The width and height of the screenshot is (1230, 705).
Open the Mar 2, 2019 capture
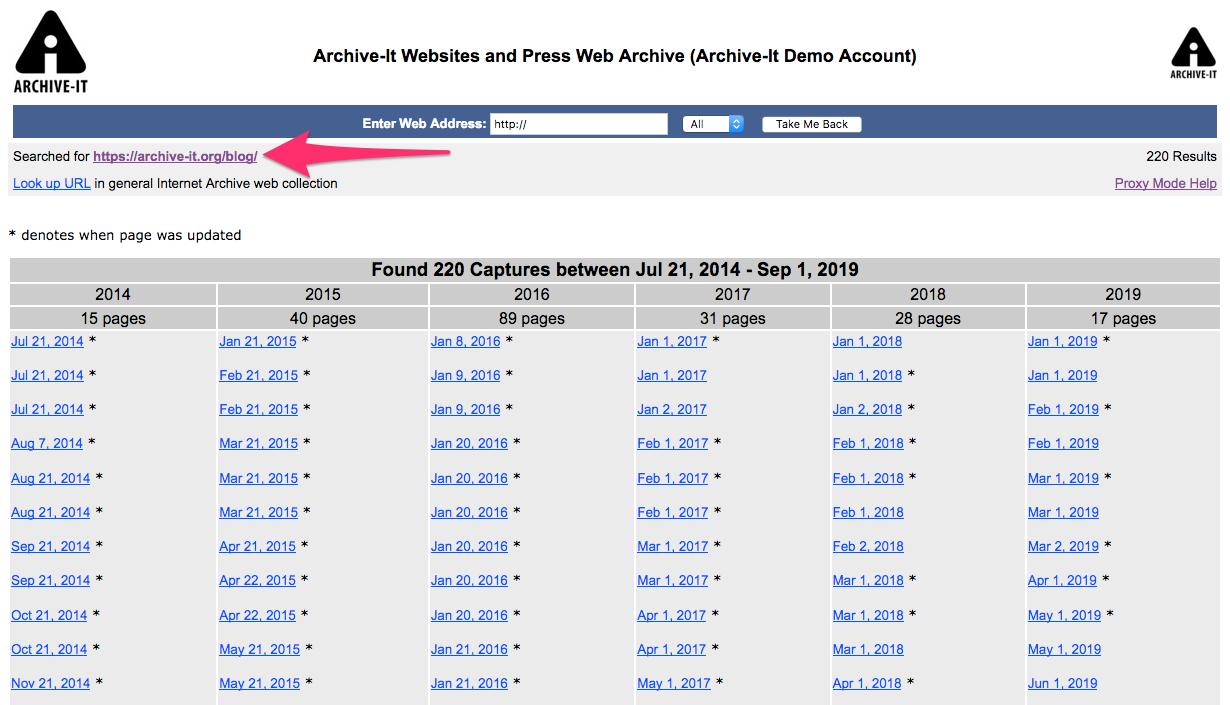1063,546
